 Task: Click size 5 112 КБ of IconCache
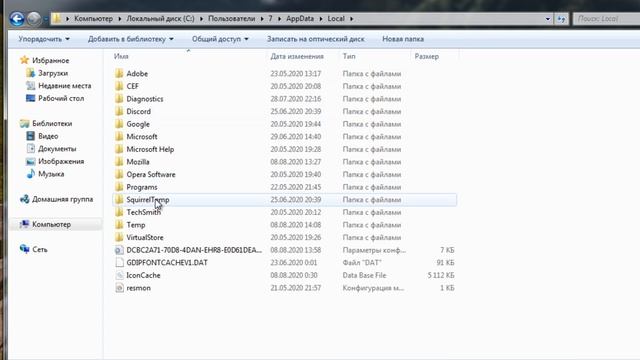(x=441, y=276)
